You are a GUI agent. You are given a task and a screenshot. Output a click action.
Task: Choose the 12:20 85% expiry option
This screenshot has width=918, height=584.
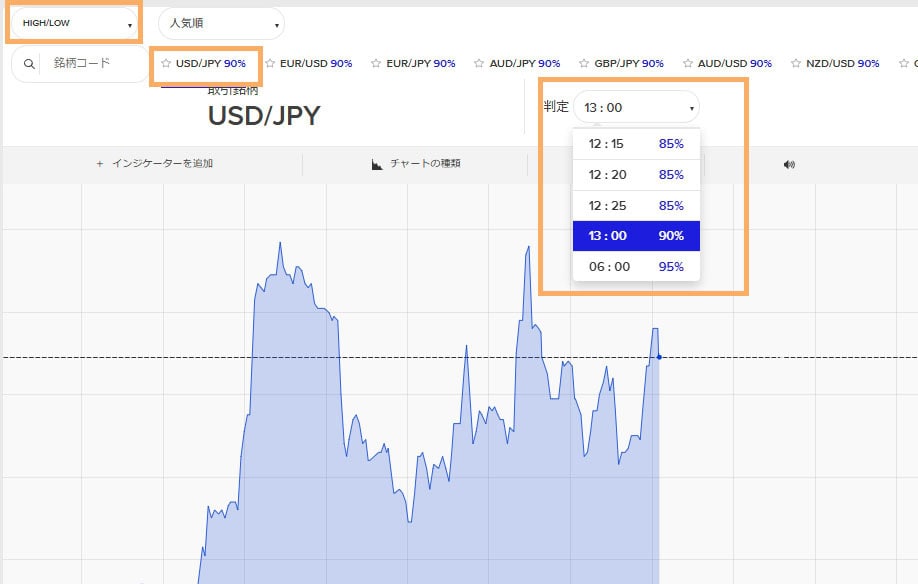636,175
